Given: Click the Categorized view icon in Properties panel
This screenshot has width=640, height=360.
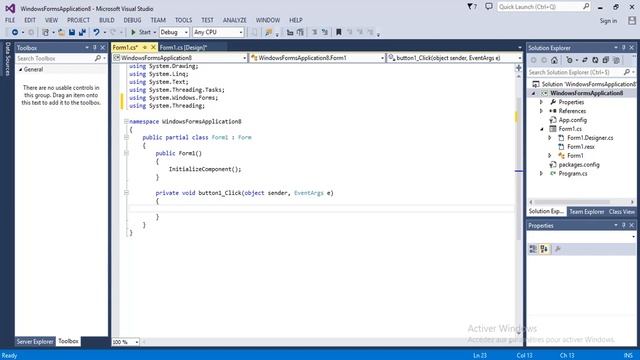Looking at the screenshot, I should point(533,249).
